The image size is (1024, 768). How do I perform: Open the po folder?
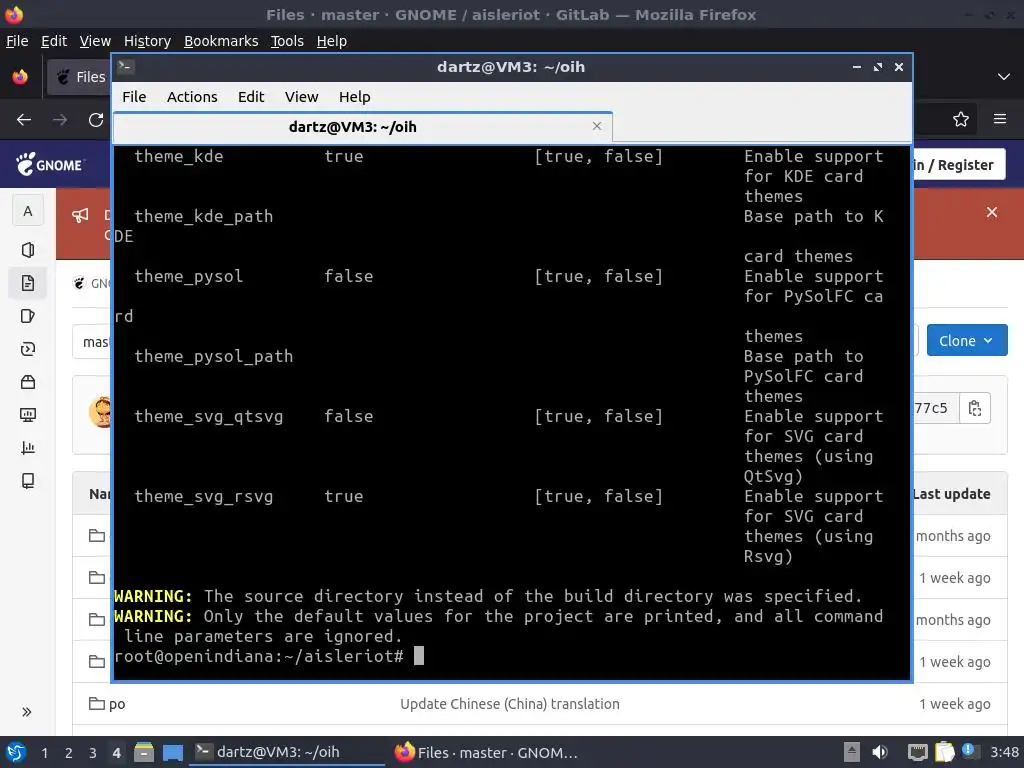(x=117, y=704)
